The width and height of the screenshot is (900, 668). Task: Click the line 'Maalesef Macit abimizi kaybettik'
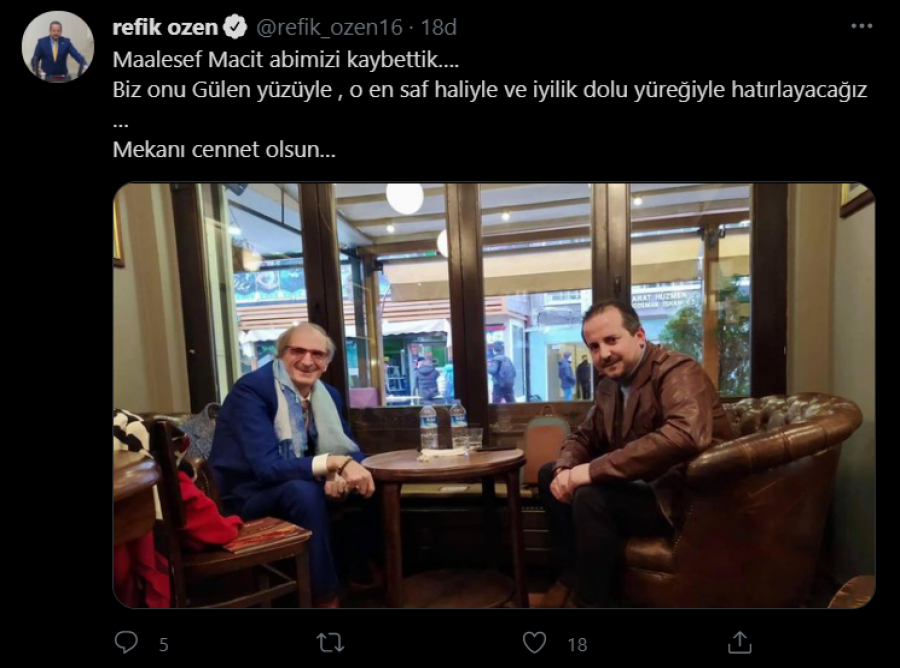(285, 60)
